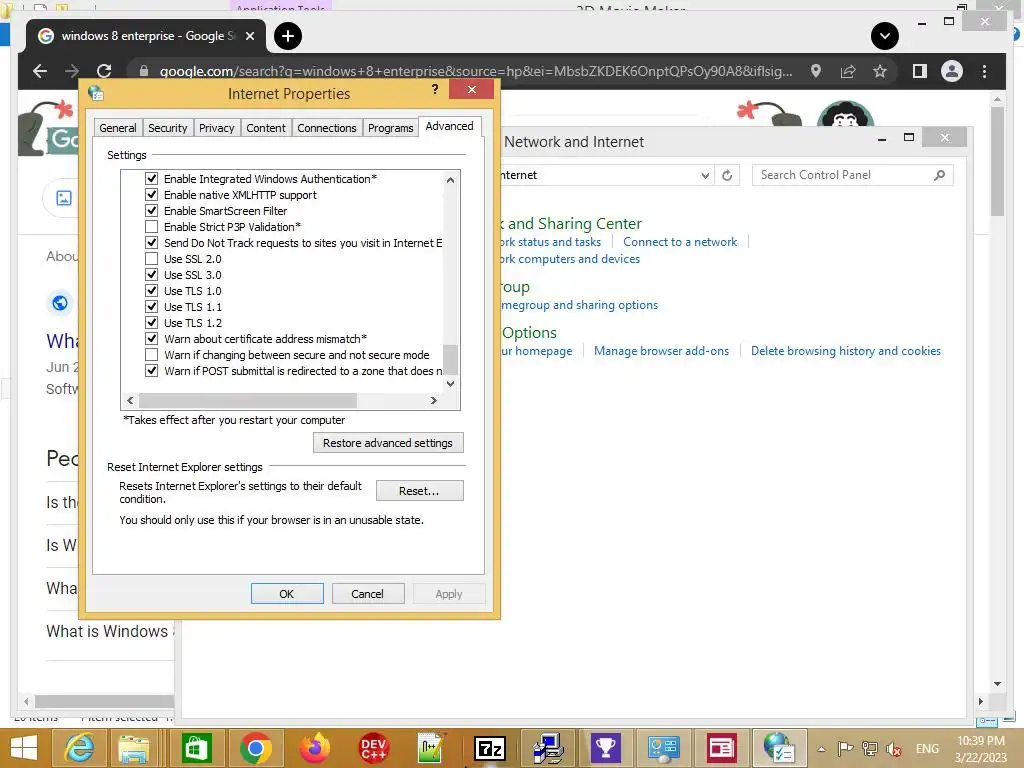This screenshot has width=1024, height=768.
Task: Open 7-Zip from the taskbar
Action: [490, 748]
